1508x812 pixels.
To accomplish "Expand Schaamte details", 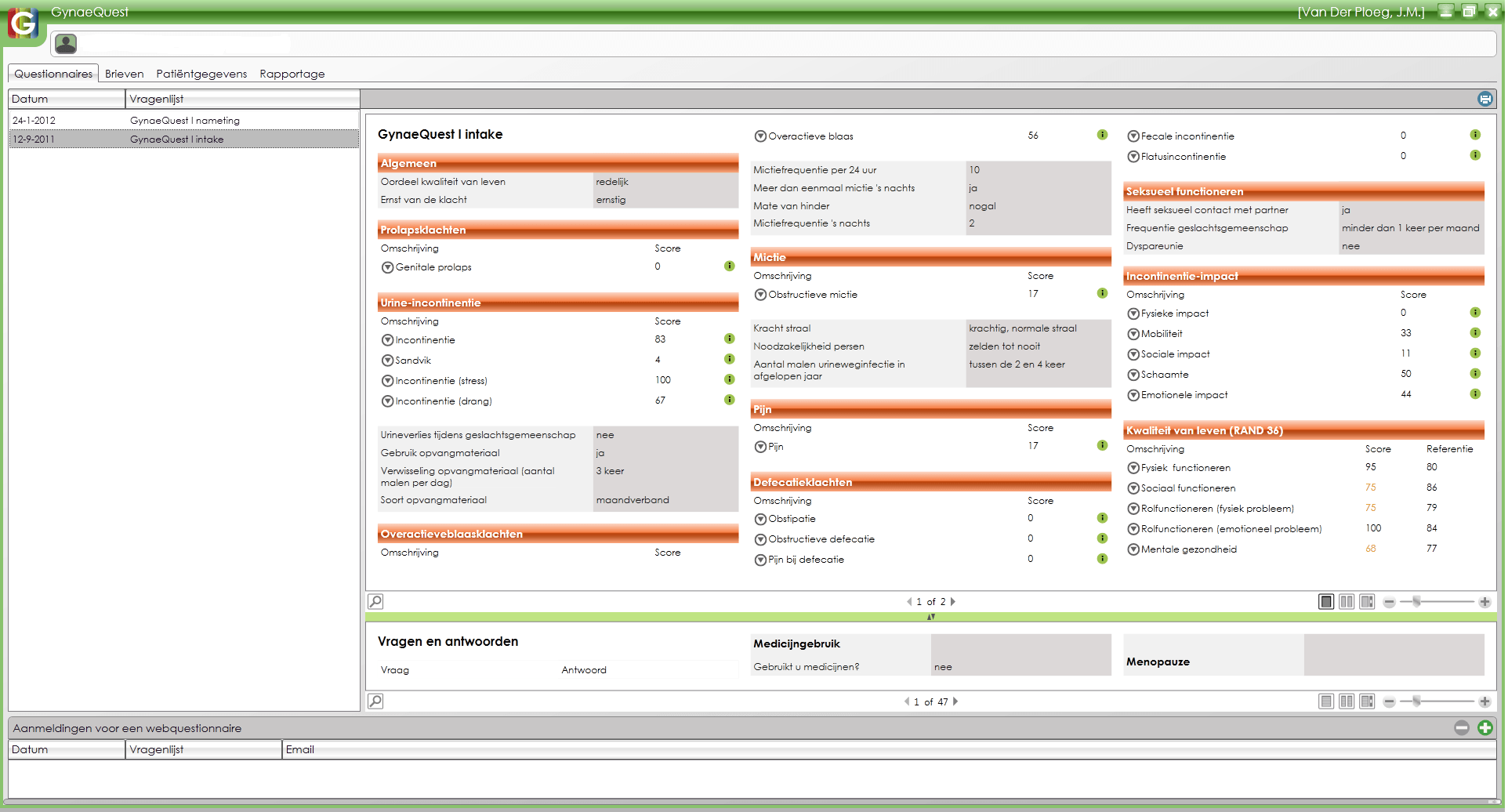I will pyautogui.click(x=1133, y=375).
